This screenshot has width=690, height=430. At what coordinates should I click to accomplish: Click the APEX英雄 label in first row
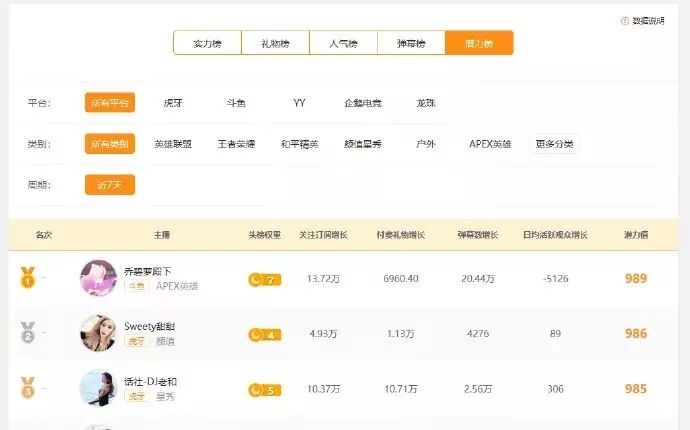(x=177, y=287)
